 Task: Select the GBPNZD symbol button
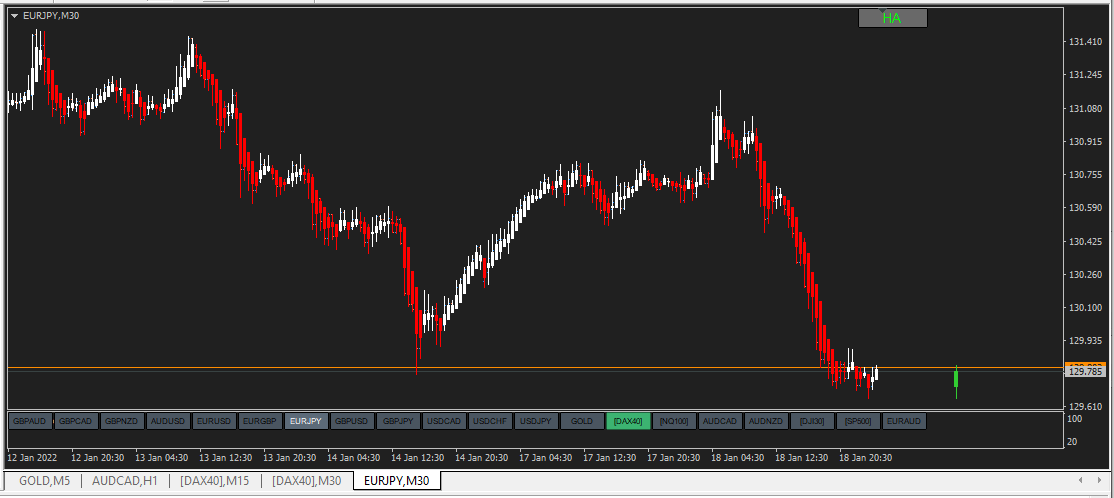coord(122,421)
